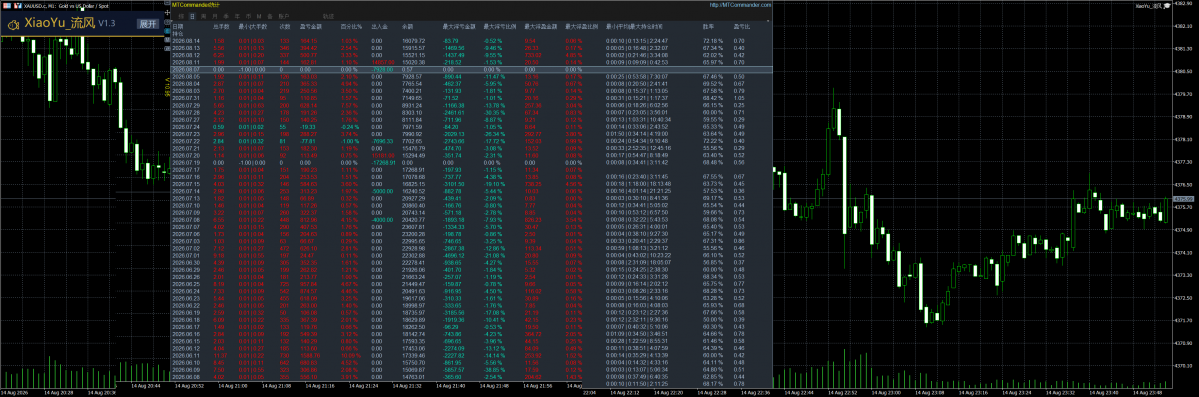
Task: Open the http://MTCommander.com link
Action: tap(740, 5)
